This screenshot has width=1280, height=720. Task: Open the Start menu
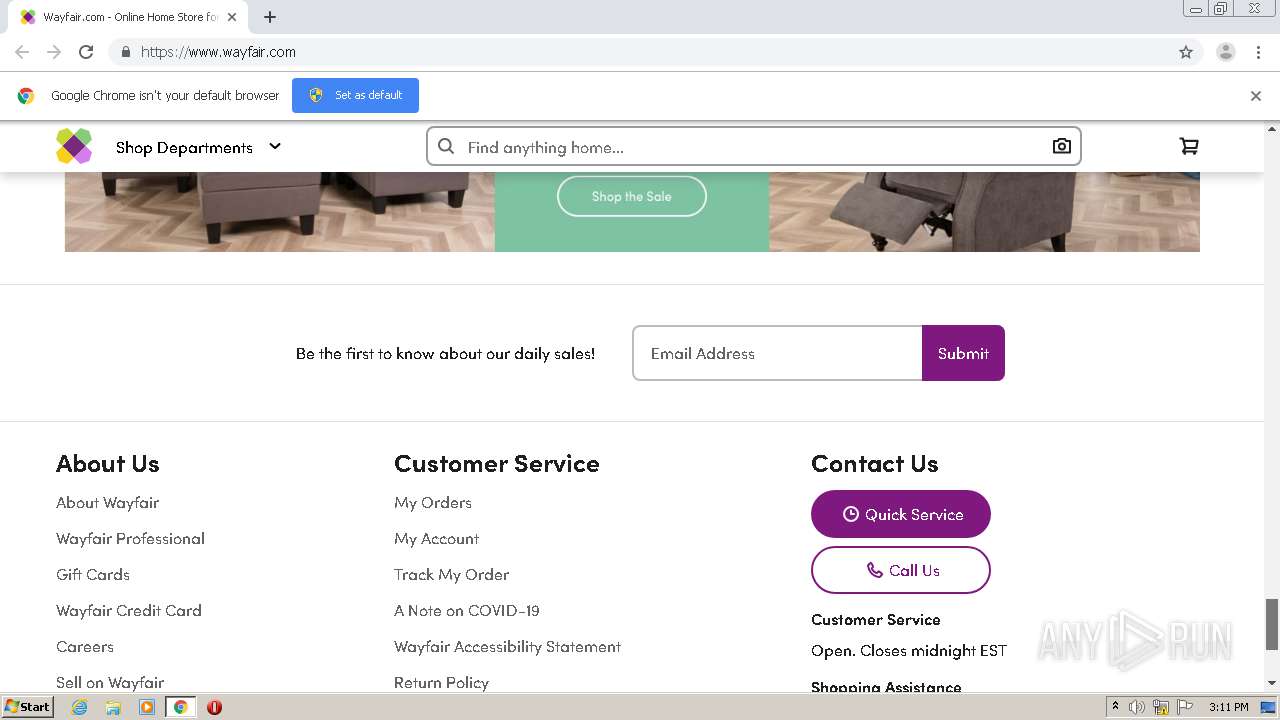(27, 707)
